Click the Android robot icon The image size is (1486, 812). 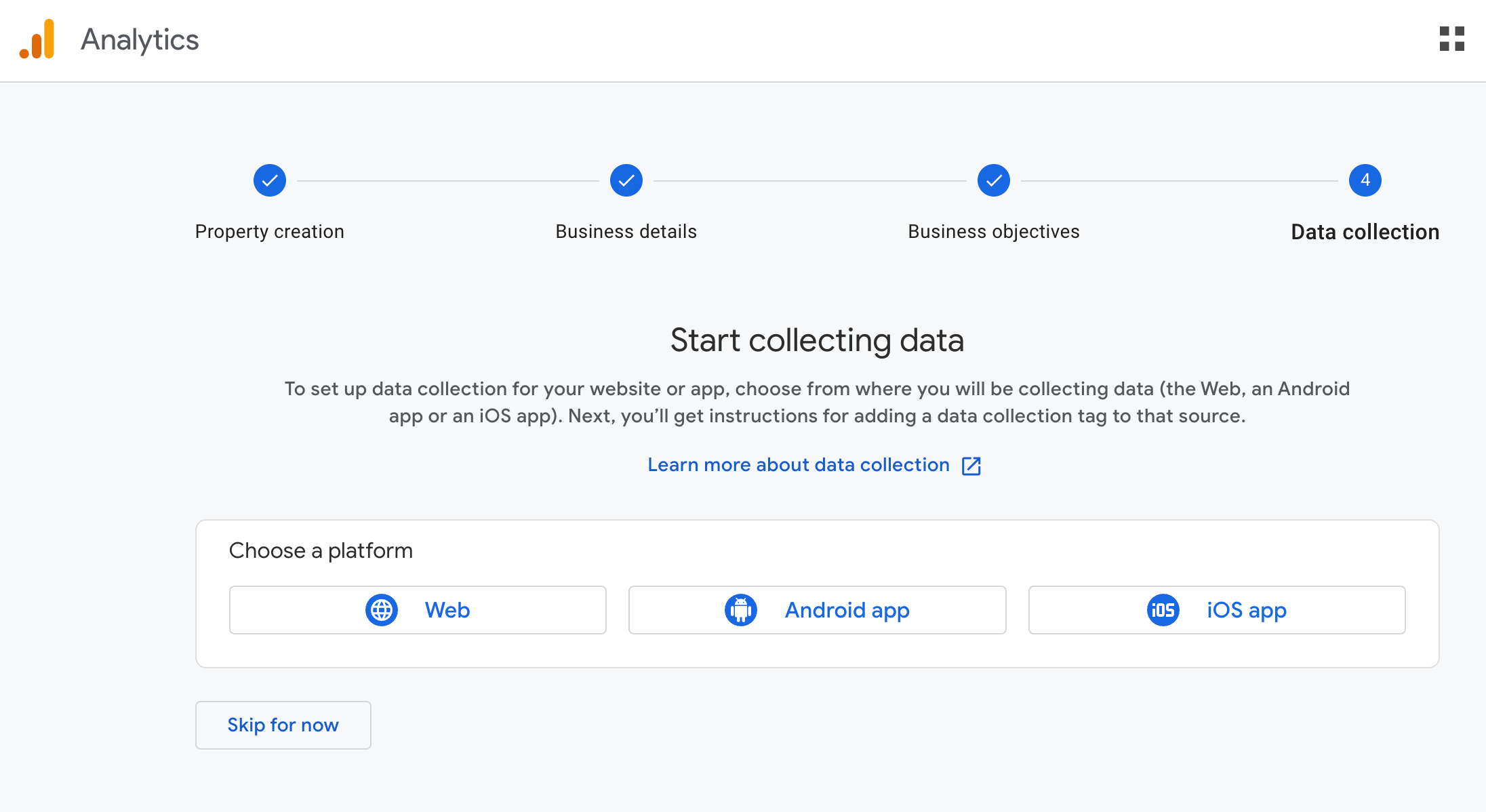(x=741, y=610)
